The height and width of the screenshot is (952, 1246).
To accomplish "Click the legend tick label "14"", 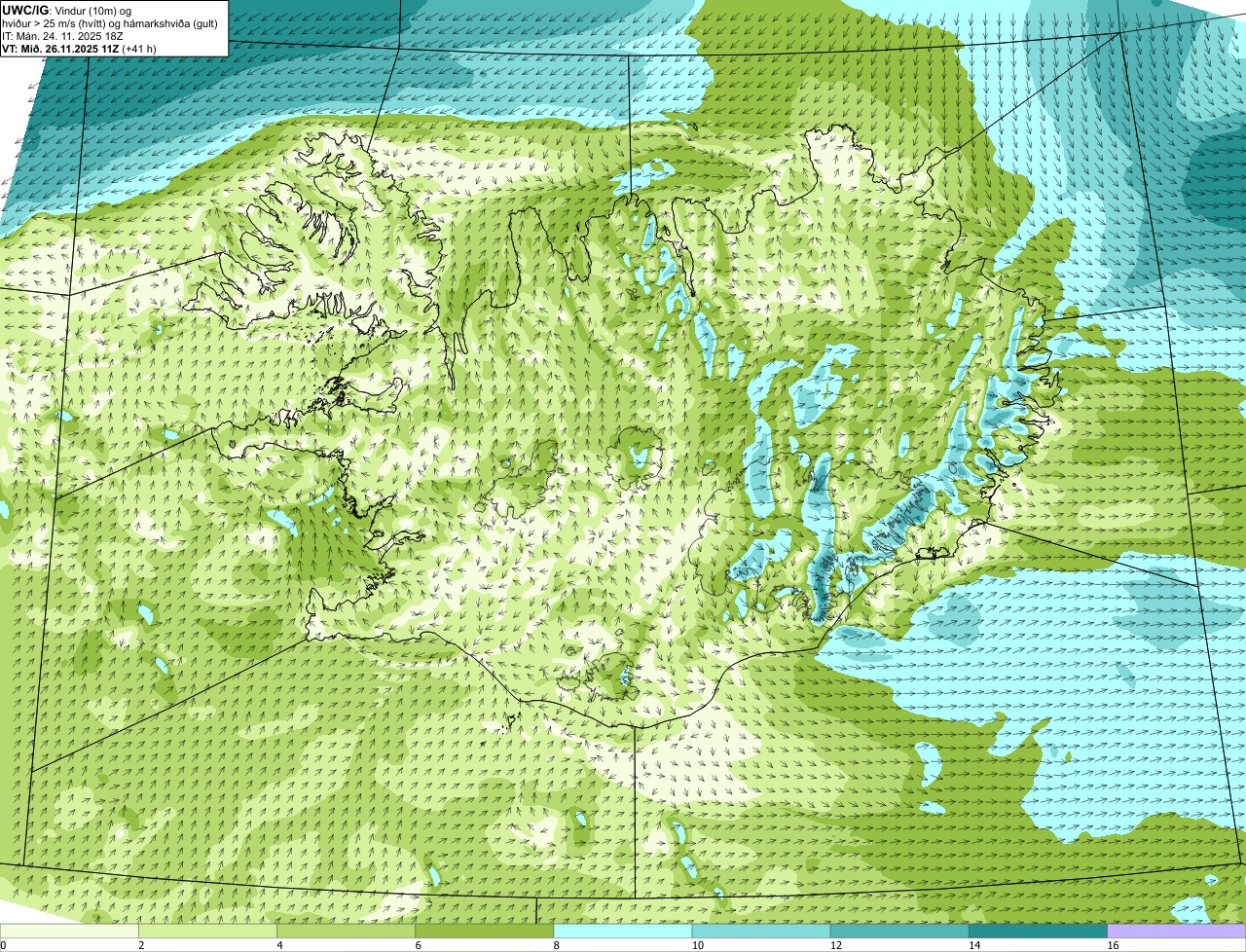I will 973,945.
